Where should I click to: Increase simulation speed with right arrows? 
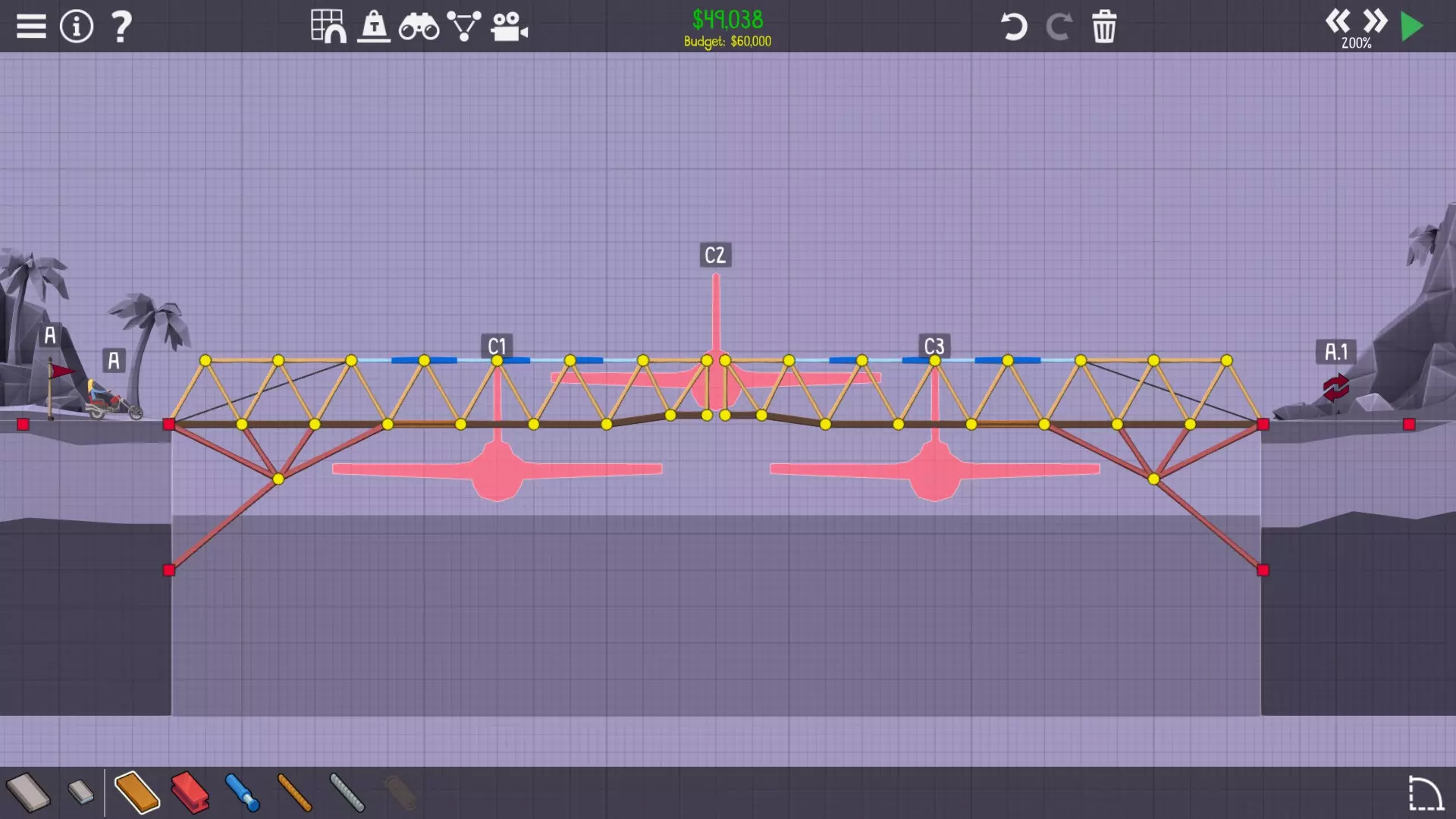[x=1375, y=20]
